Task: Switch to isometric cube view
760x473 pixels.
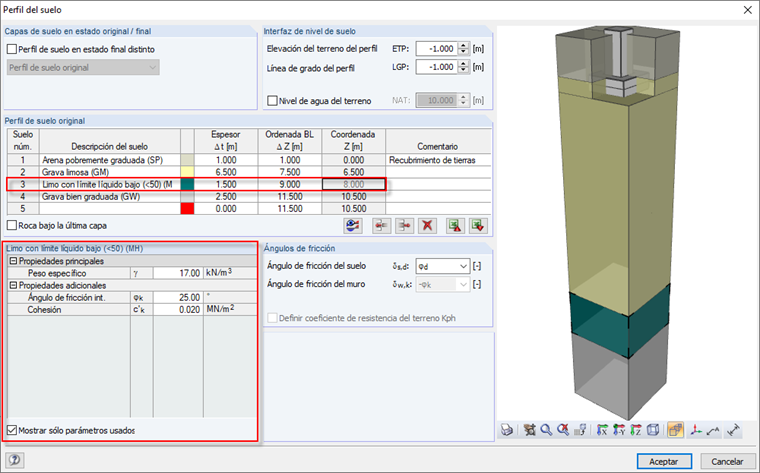Action: 653,429
